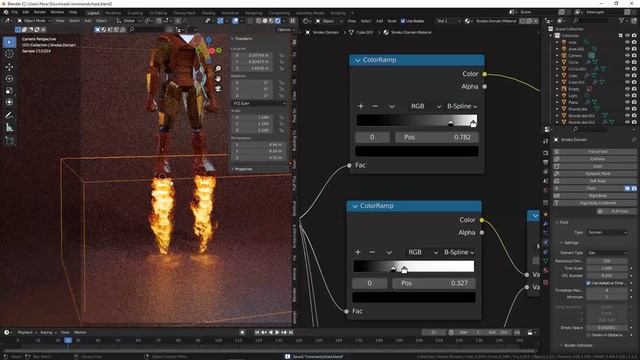Select the Annotate pencil tool
The image size is (640, 360).
pyautogui.click(x=9, y=116)
